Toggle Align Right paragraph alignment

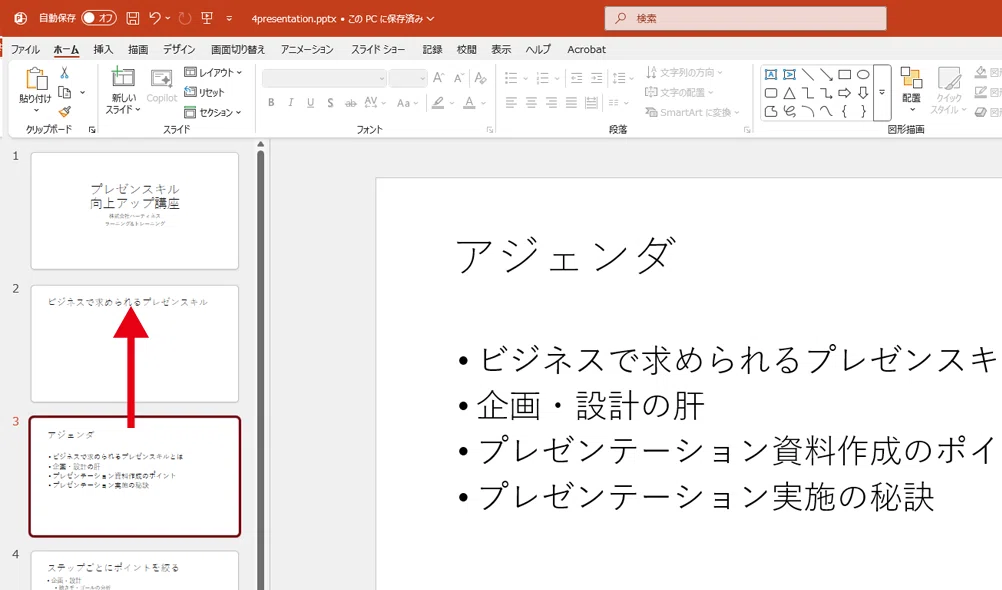[551, 102]
